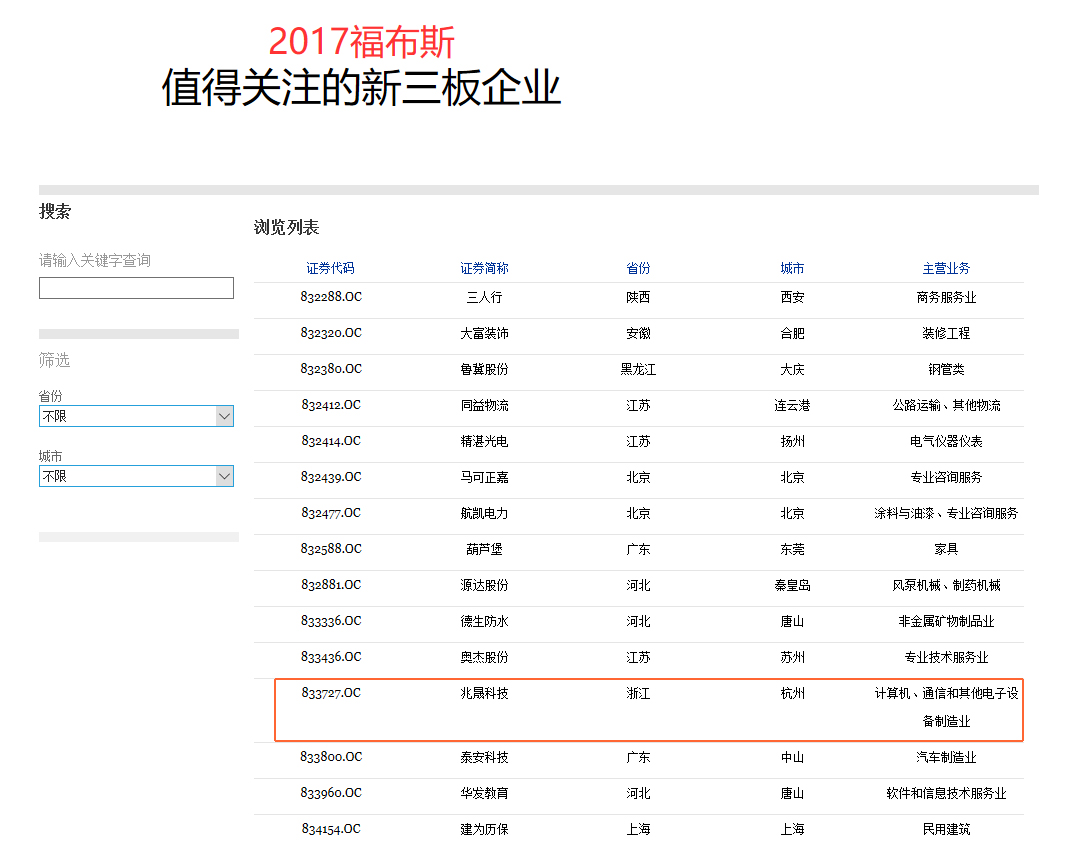This screenshot has height=846, width=1070.
Task: Sort by 证券代码 column header
Action: (330, 268)
